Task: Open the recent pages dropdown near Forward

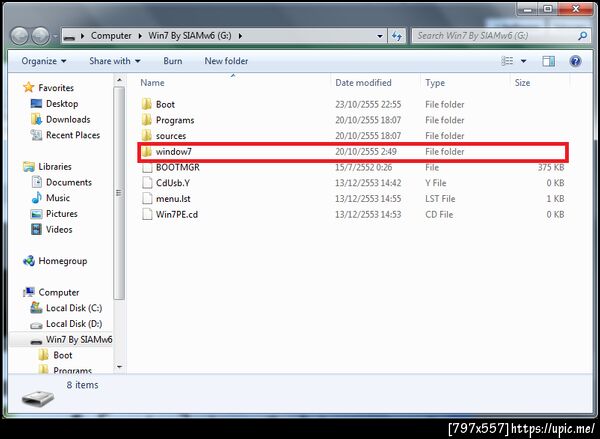Action: (55, 37)
